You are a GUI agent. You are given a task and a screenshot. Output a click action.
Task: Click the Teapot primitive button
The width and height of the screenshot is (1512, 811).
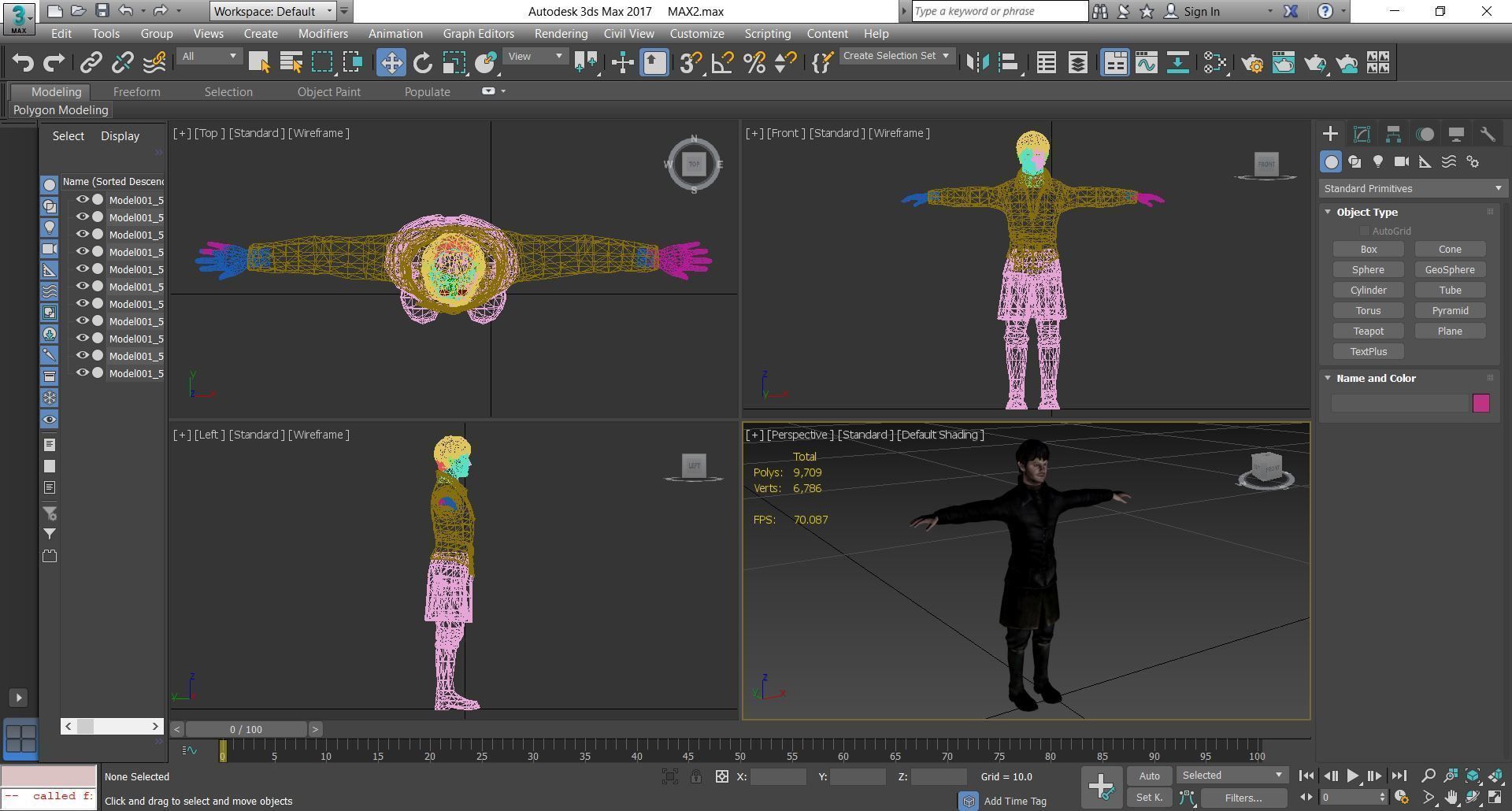(x=1369, y=331)
